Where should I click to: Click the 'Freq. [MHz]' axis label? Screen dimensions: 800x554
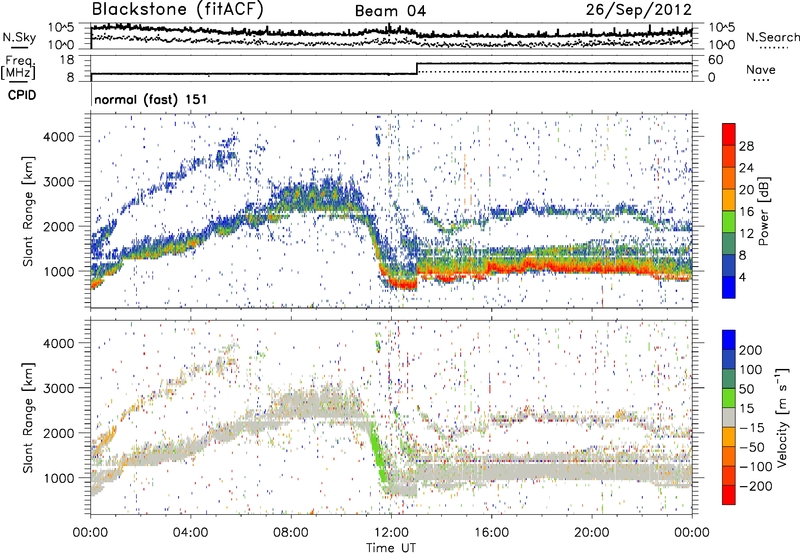point(18,68)
